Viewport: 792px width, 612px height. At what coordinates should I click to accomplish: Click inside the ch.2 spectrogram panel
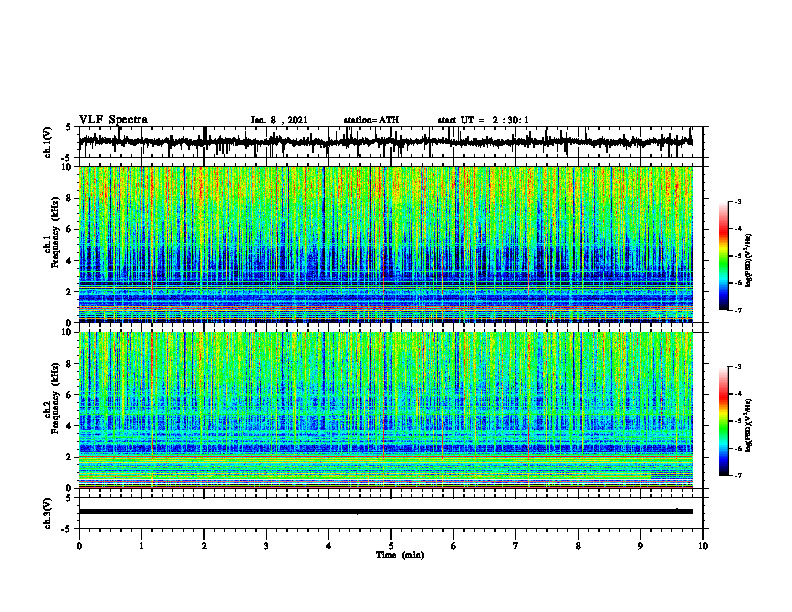click(386, 410)
